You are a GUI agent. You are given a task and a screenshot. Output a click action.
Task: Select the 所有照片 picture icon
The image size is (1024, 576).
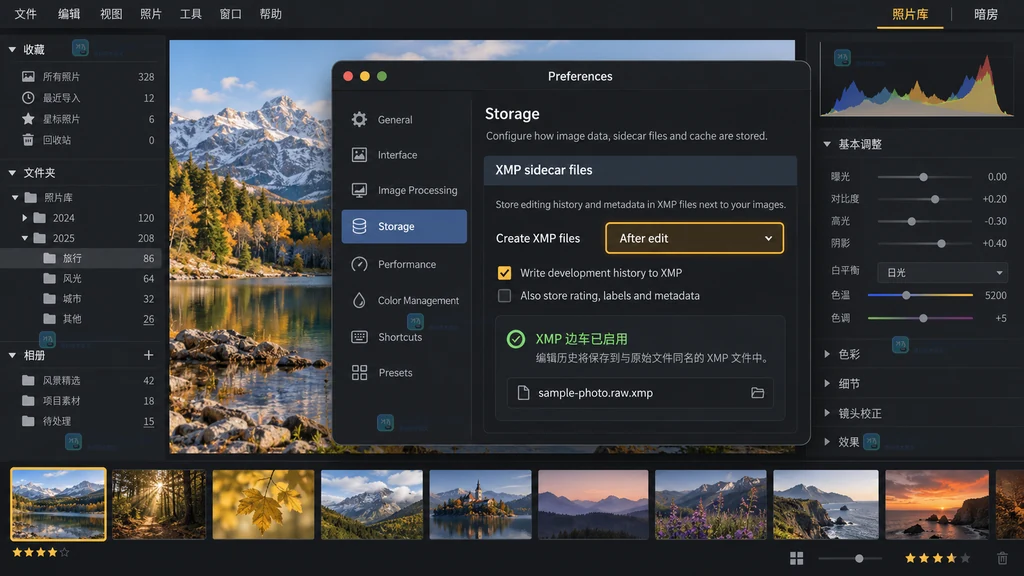pos(28,76)
